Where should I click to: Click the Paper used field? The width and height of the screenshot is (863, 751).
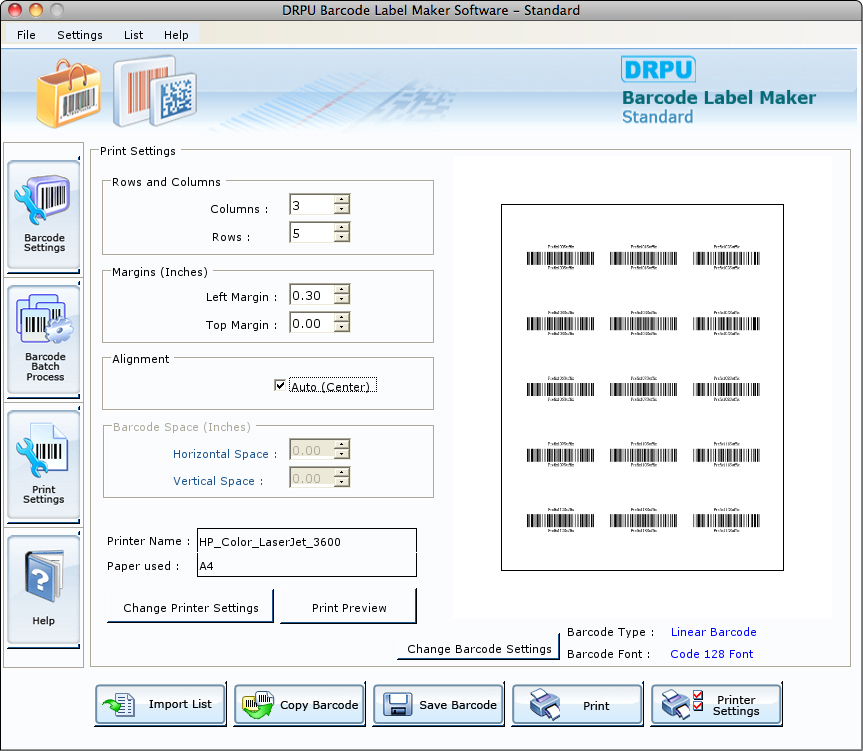[x=307, y=565]
